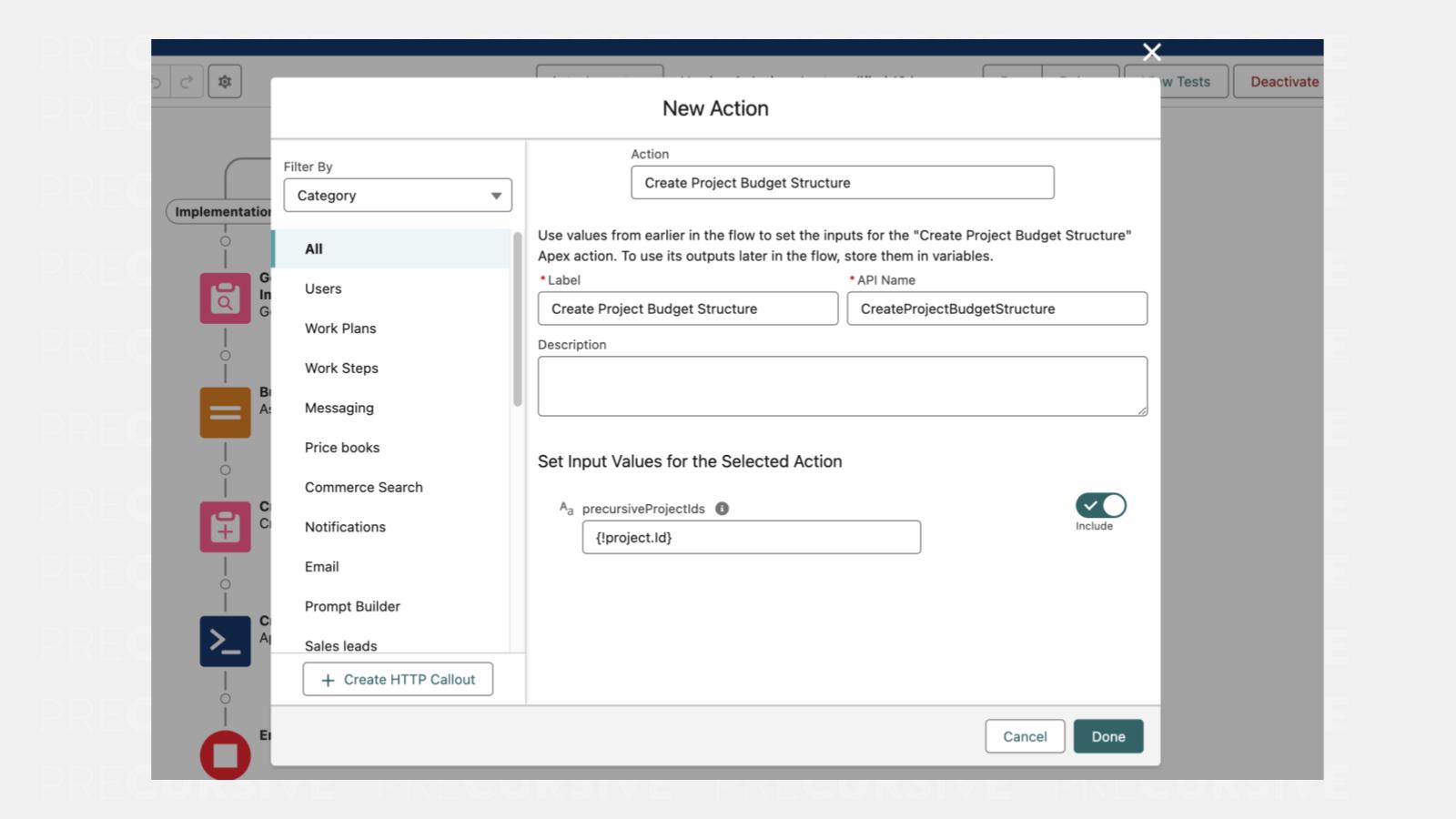The height and width of the screenshot is (819, 1456).
Task: Click the redo arrow in toolbar
Action: 187,82
